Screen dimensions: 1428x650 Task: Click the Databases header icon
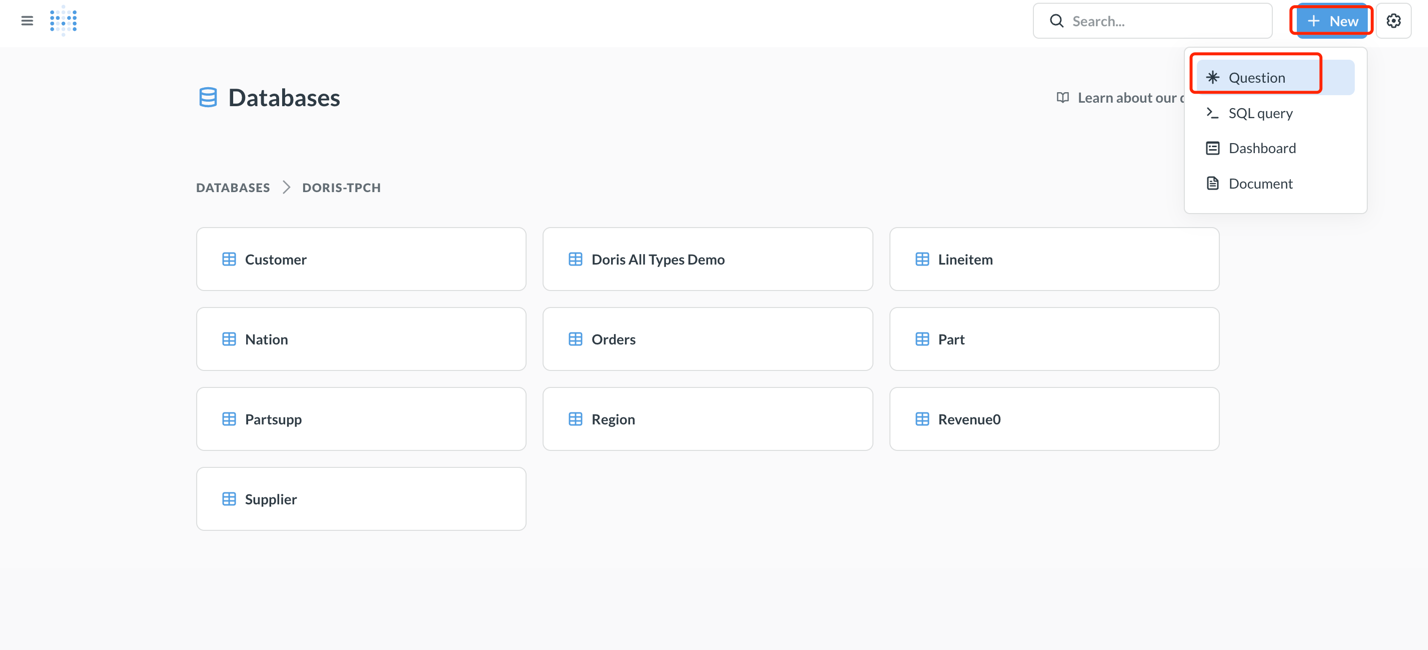coord(208,97)
